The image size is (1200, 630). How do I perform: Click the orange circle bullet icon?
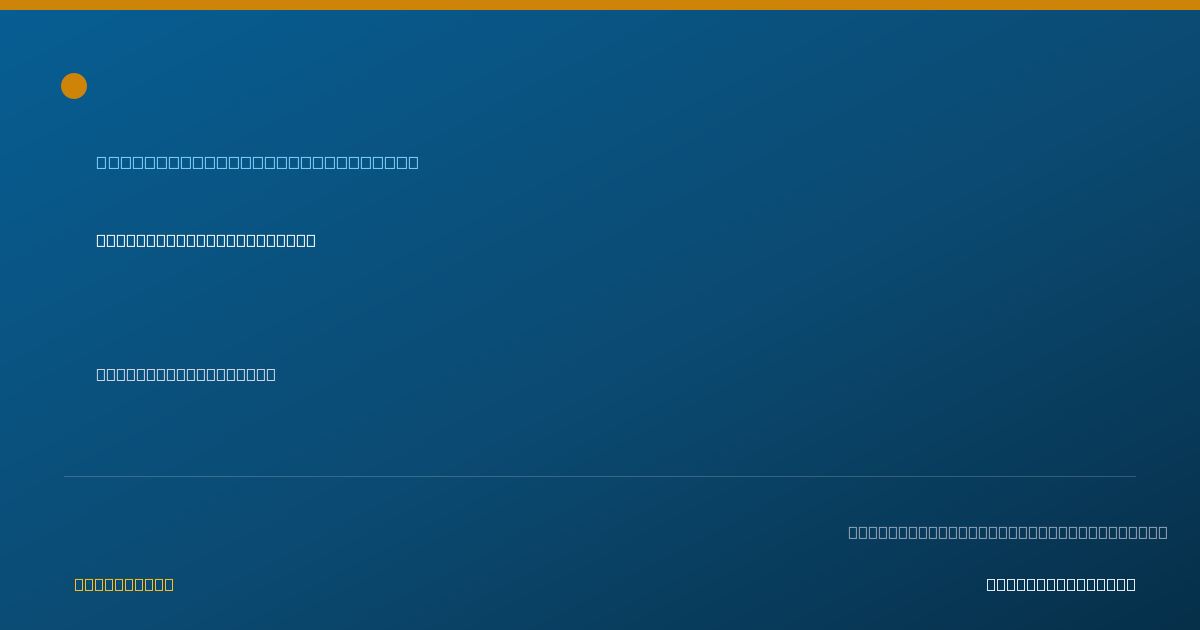coord(74,86)
